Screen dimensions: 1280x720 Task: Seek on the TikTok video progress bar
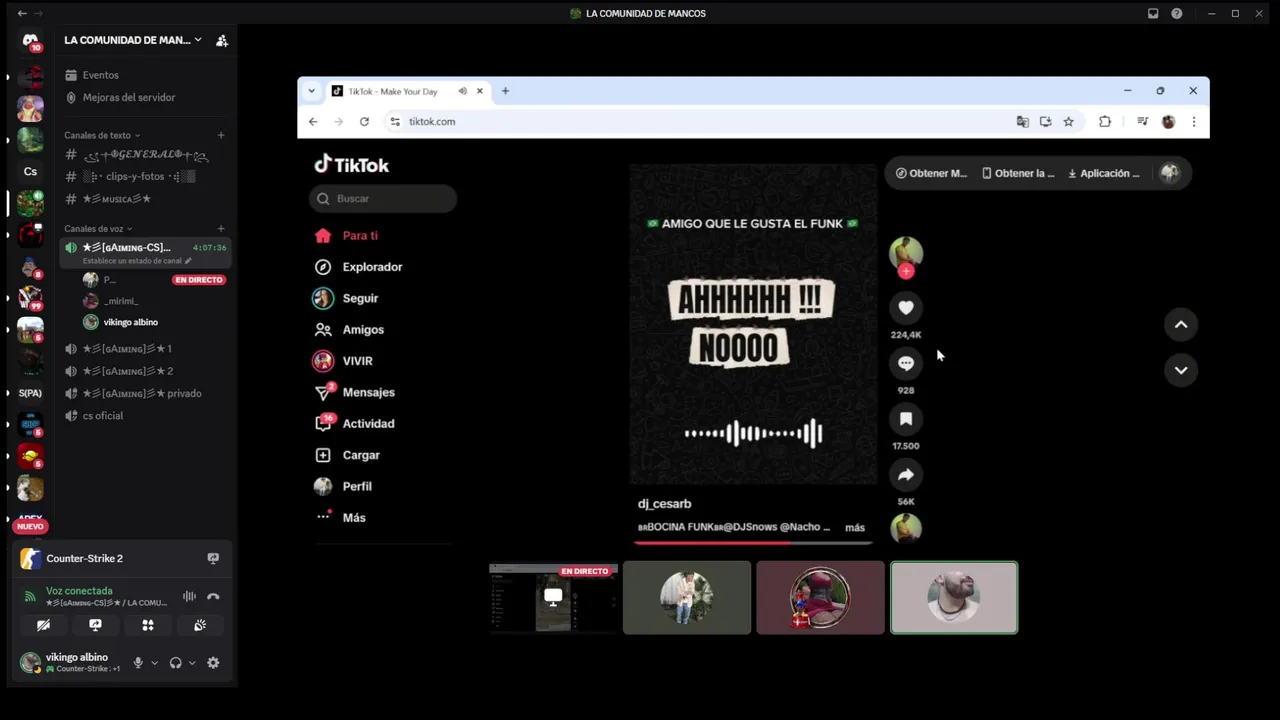click(x=753, y=543)
